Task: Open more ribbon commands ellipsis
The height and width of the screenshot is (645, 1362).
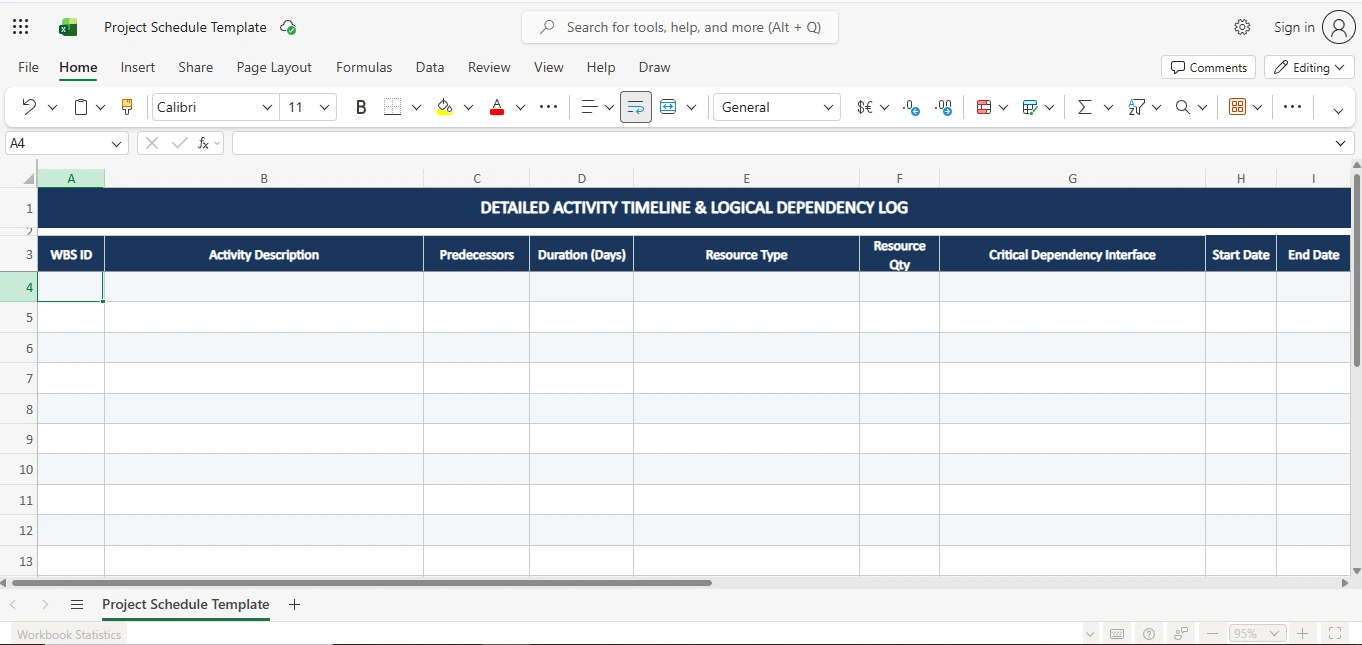Action: (1292, 107)
